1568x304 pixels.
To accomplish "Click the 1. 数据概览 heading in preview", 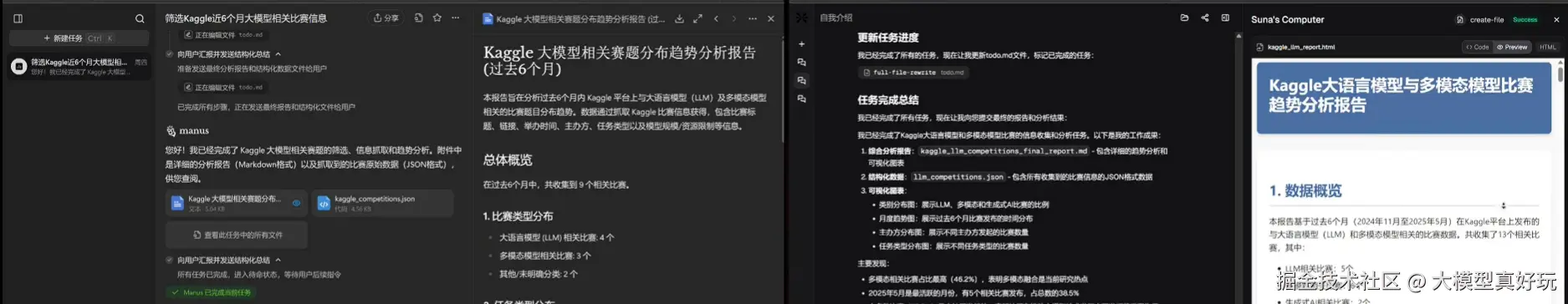I will pos(1305,190).
